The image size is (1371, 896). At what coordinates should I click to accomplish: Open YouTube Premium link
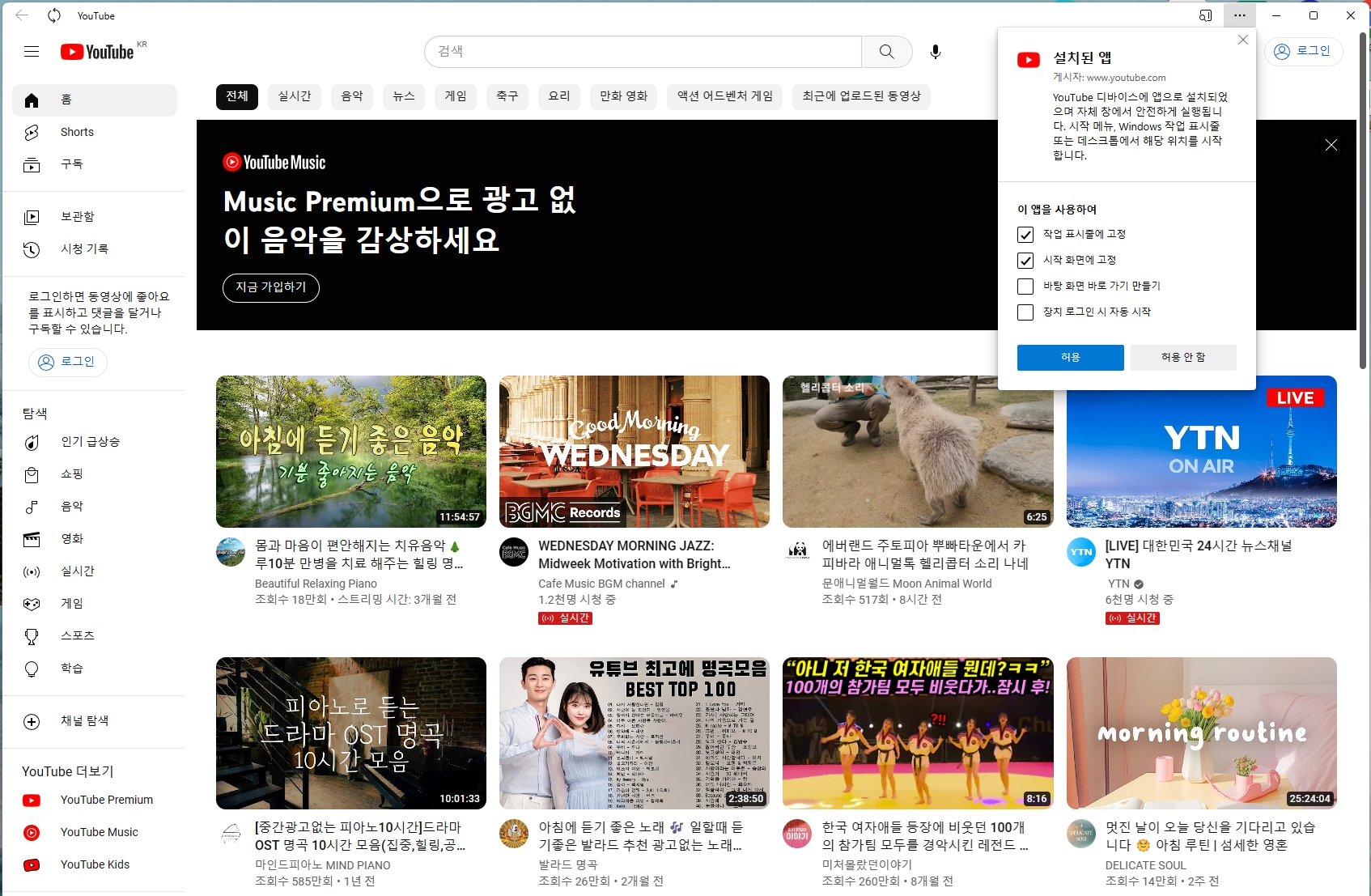(x=95, y=800)
